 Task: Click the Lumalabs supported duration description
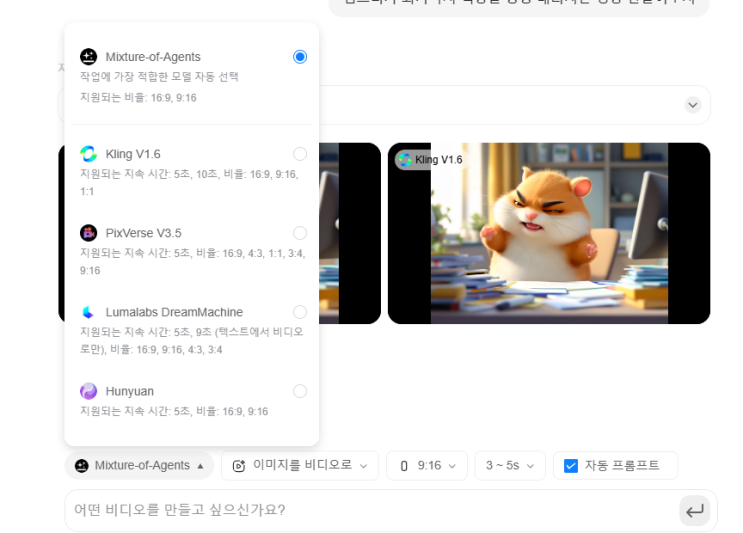coord(191,341)
